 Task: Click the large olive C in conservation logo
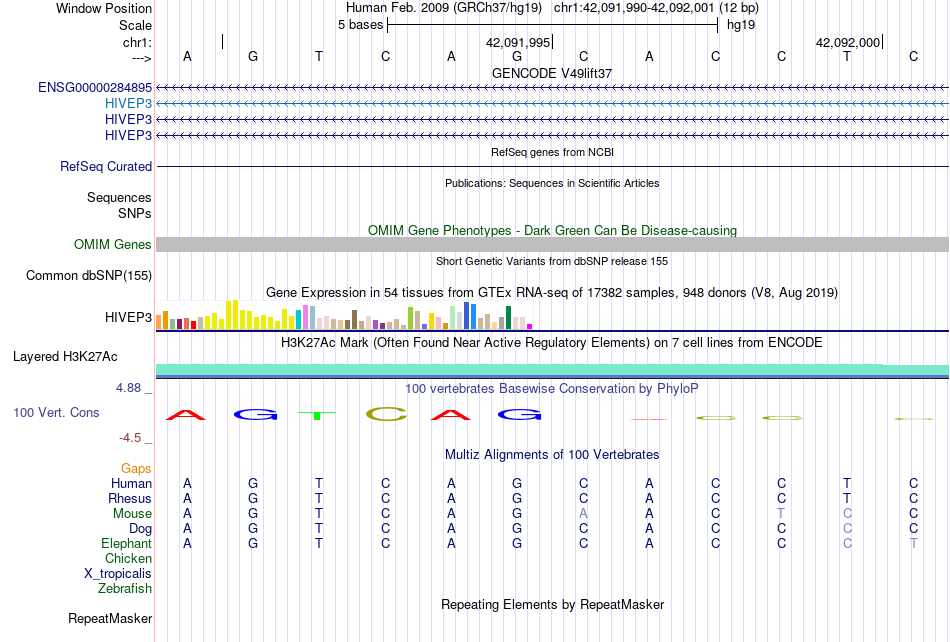(x=387, y=414)
